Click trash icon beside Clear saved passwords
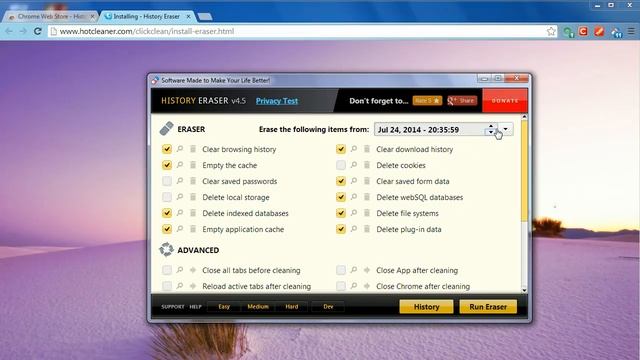This screenshot has width=640, height=360. [x=193, y=181]
